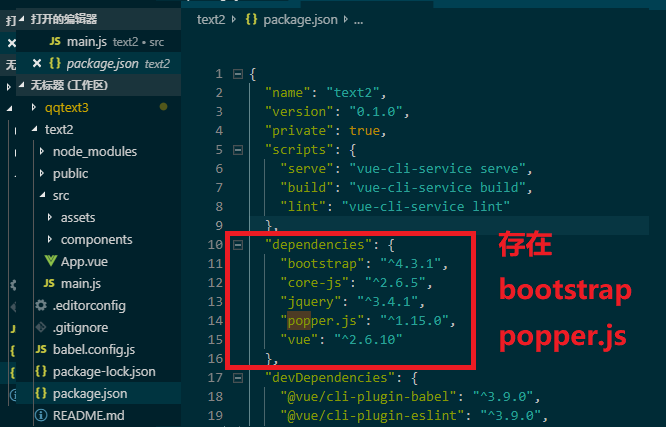Viewport: 666px width, 427px height.
Task: Click the Vue icon beside App.vue
Action: (51, 261)
